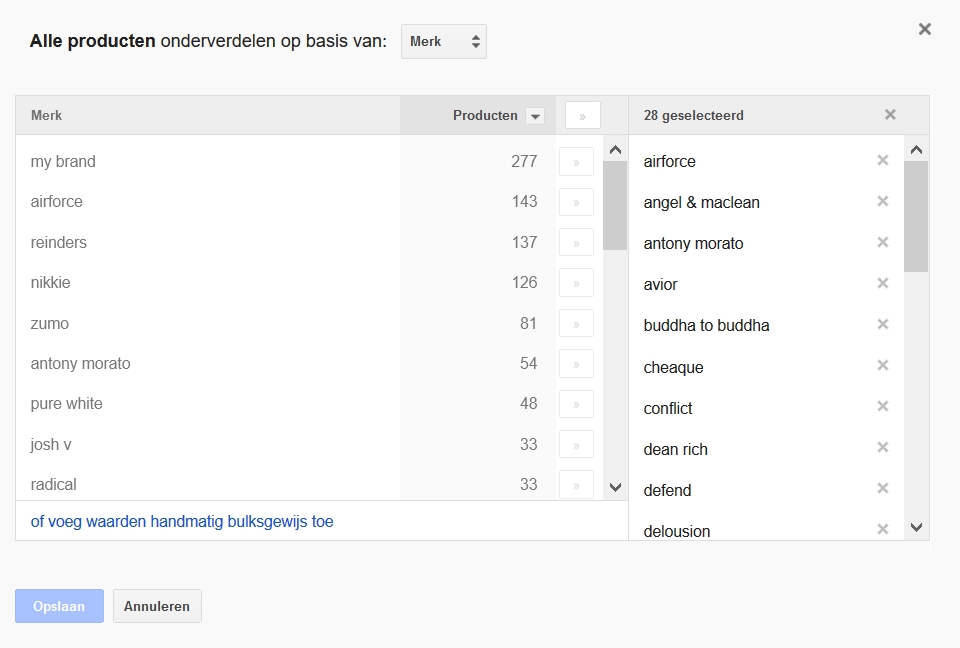
Task: Add my brand to the selection
Action: 576,162
